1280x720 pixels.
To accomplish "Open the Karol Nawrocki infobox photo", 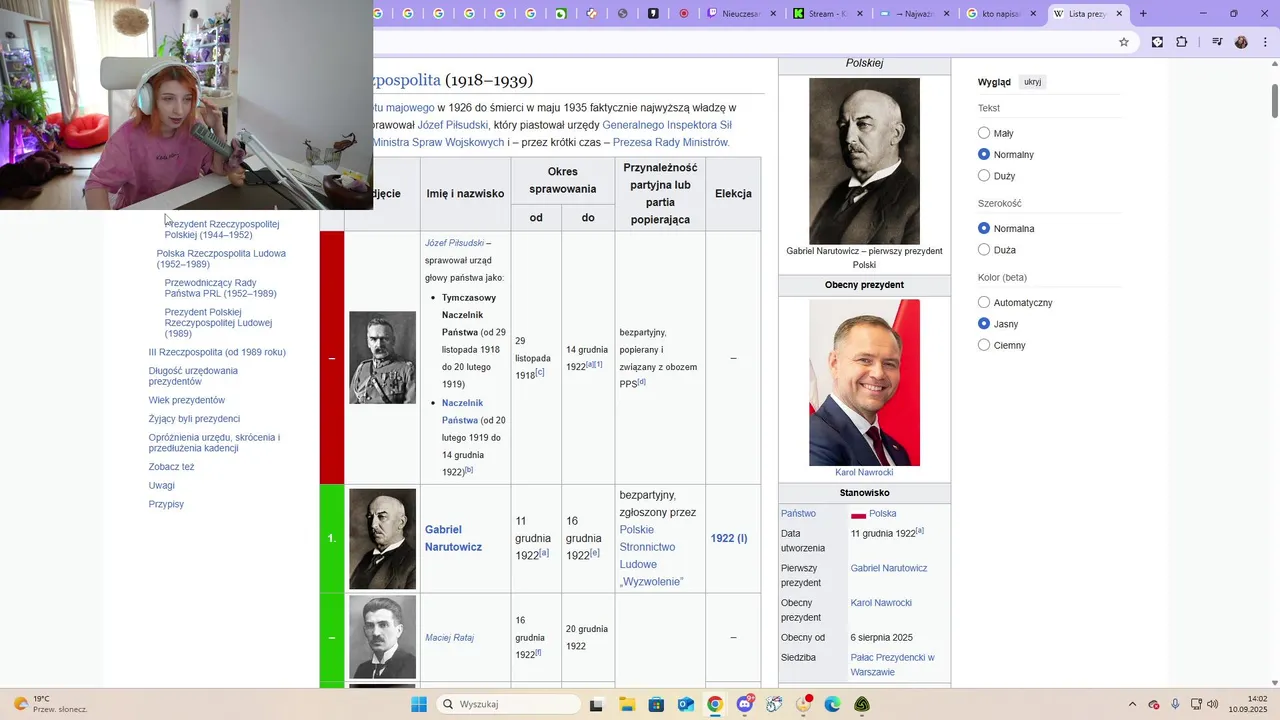I will 864,383.
